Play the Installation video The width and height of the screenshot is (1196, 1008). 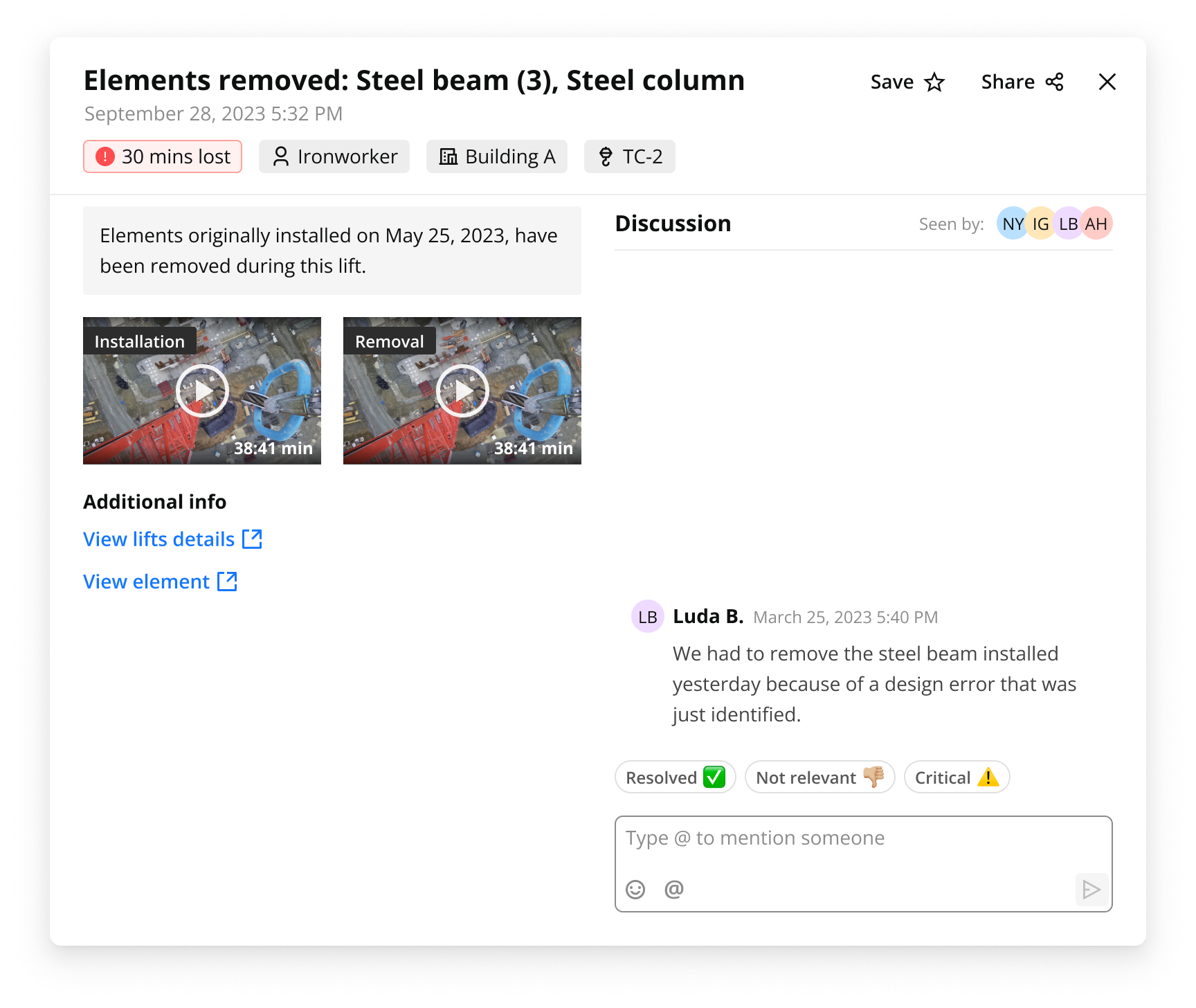coord(202,391)
